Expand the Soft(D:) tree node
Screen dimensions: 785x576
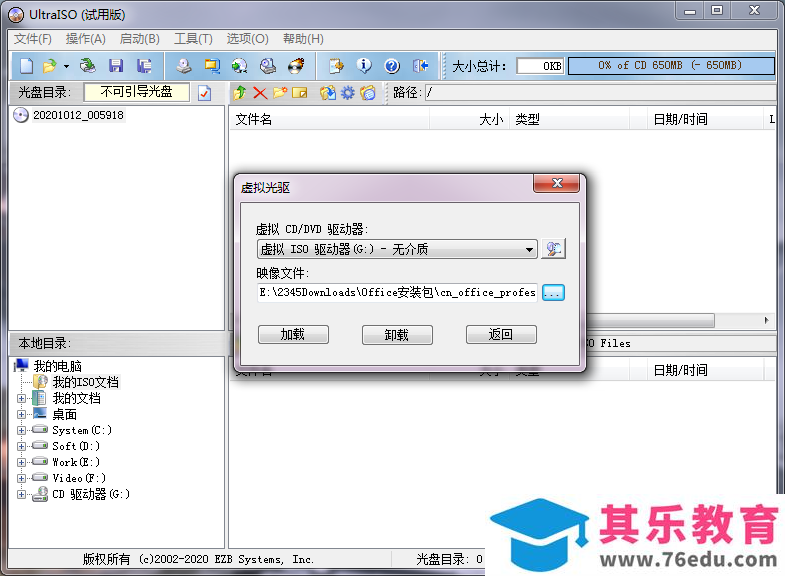[x=22, y=446]
